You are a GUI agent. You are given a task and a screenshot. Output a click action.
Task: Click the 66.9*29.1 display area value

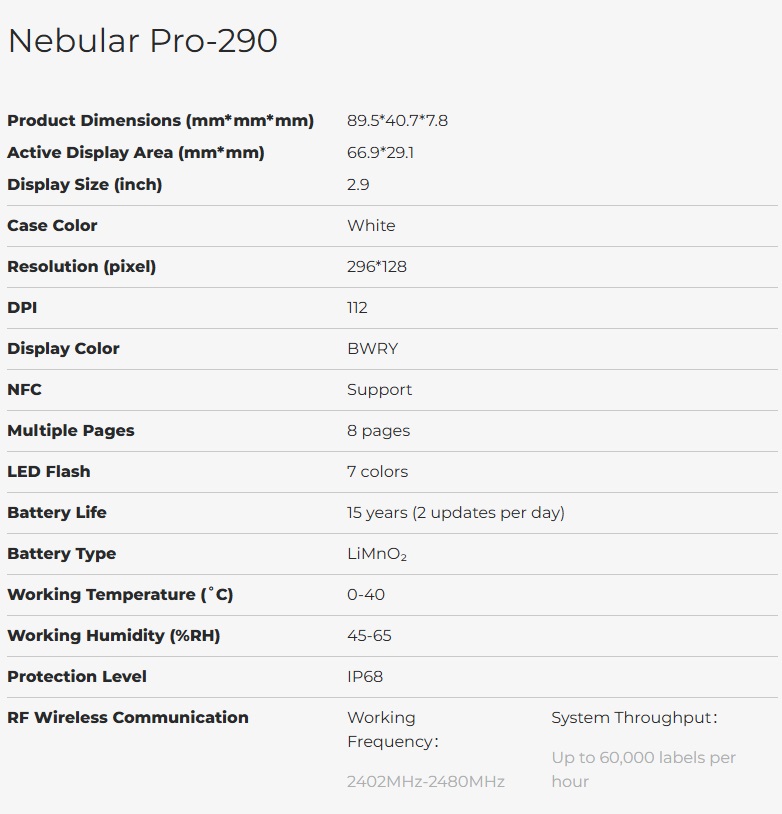pos(380,153)
